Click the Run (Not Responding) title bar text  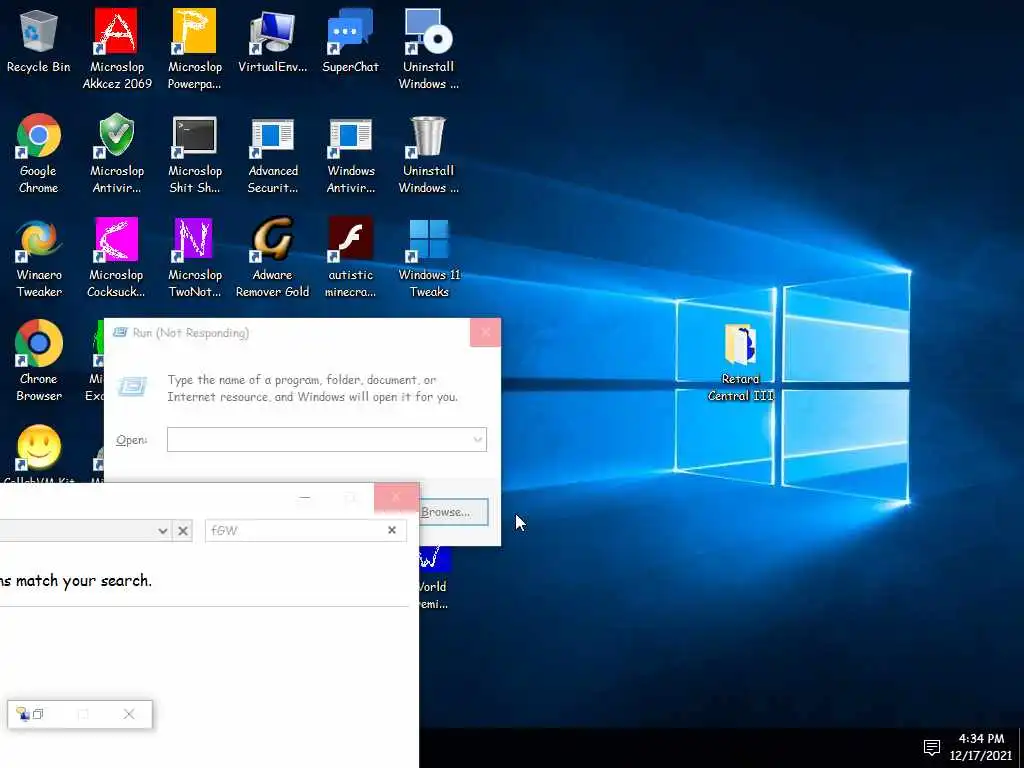191,332
